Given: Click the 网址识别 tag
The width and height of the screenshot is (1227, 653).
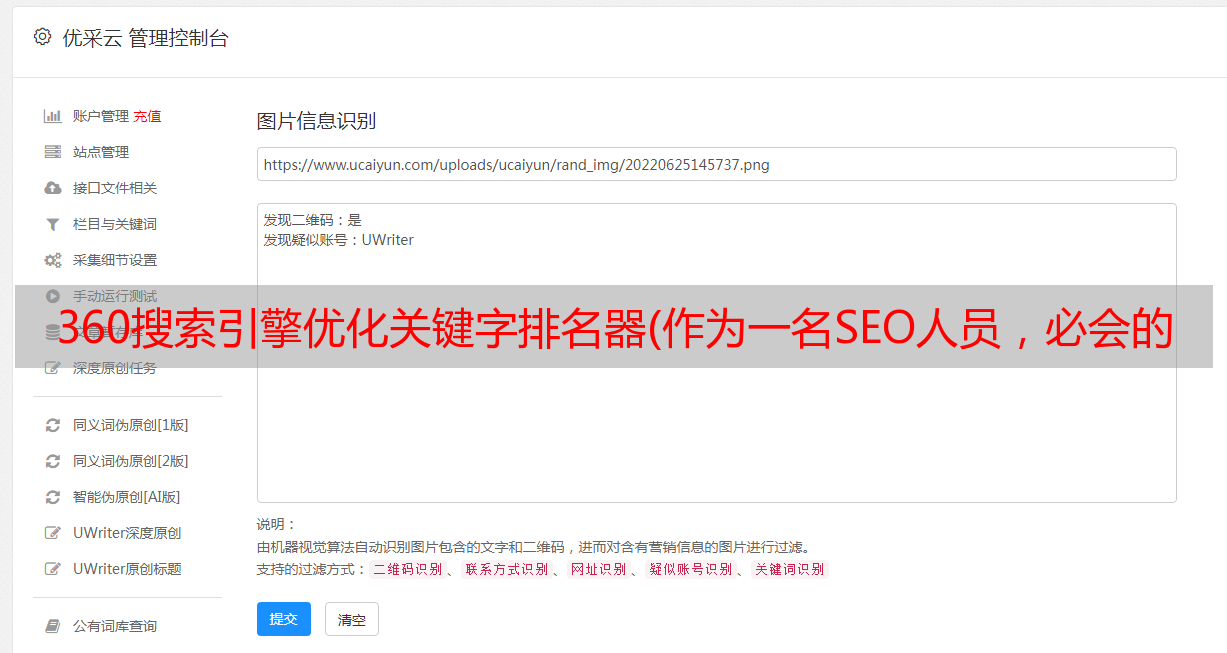Looking at the screenshot, I should [x=598, y=569].
